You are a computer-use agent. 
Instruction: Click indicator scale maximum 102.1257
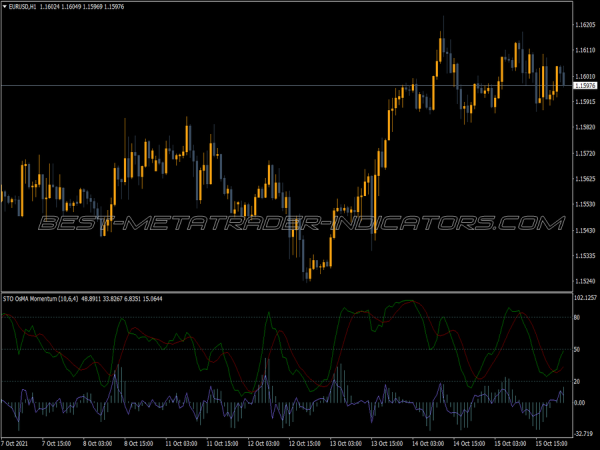point(585,298)
